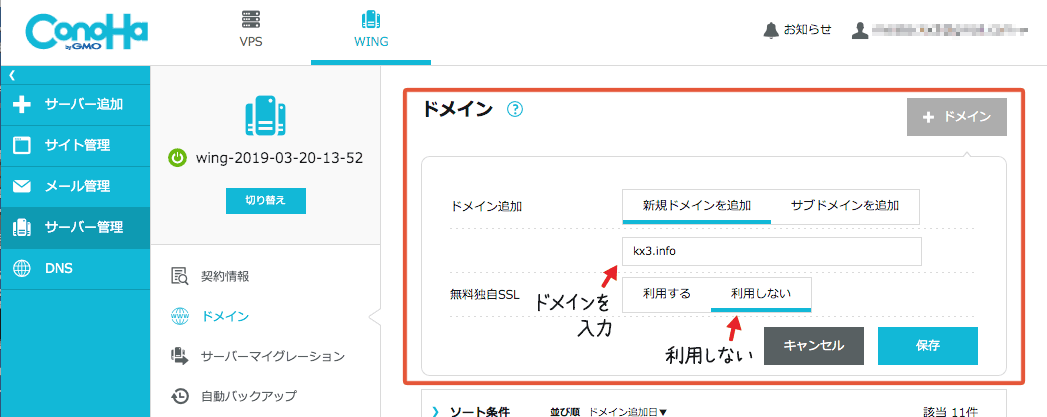
Task: Click the ドメイン www globe icon
Action: [180, 316]
